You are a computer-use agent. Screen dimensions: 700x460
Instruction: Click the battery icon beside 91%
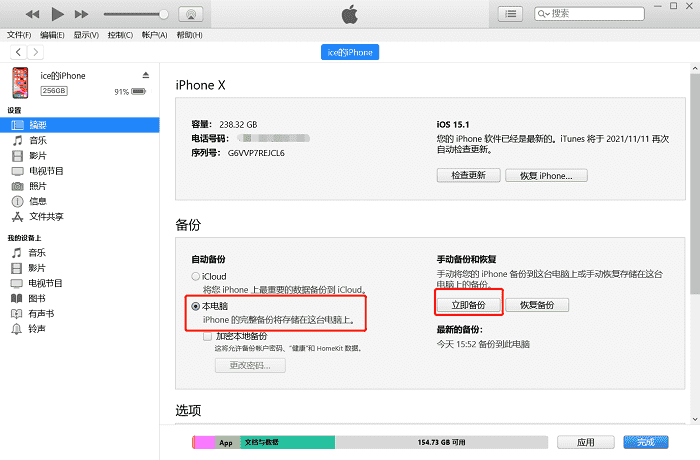pyautogui.click(x=138, y=91)
